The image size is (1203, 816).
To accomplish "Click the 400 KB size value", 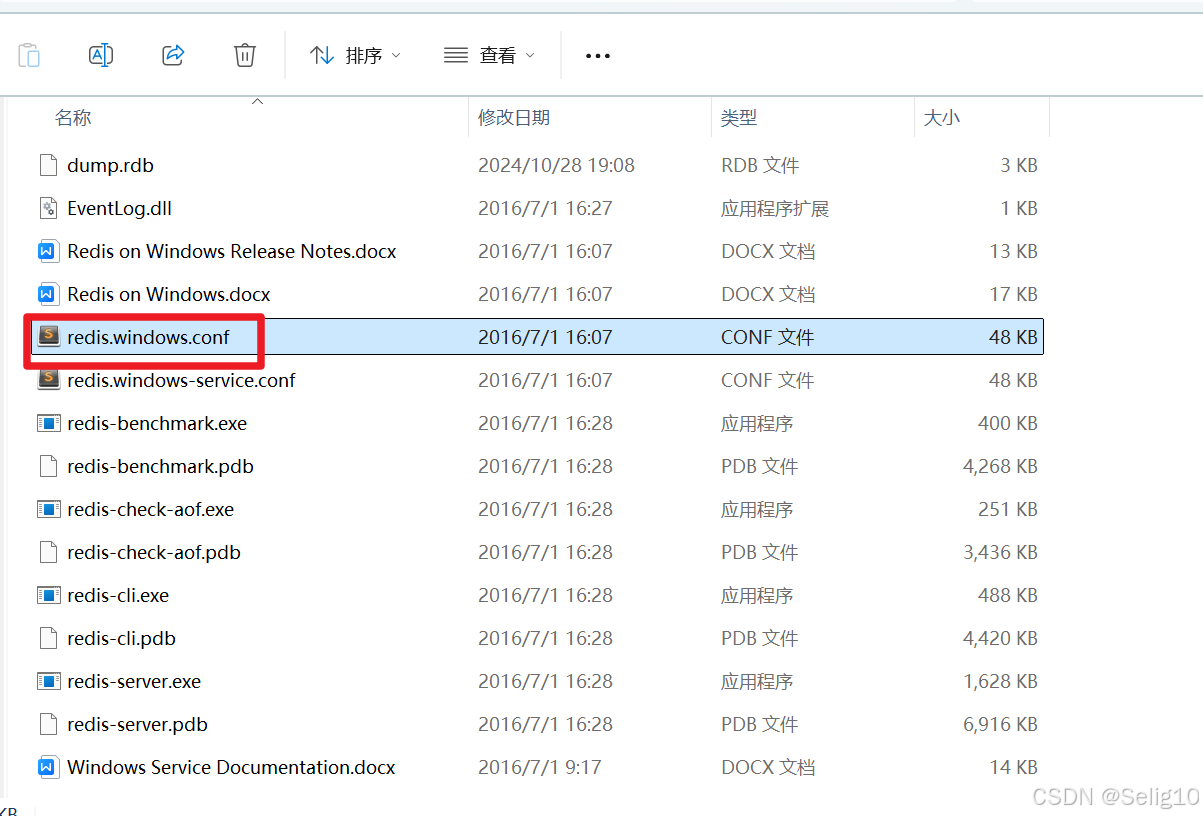I will click(x=1008, y=423).
